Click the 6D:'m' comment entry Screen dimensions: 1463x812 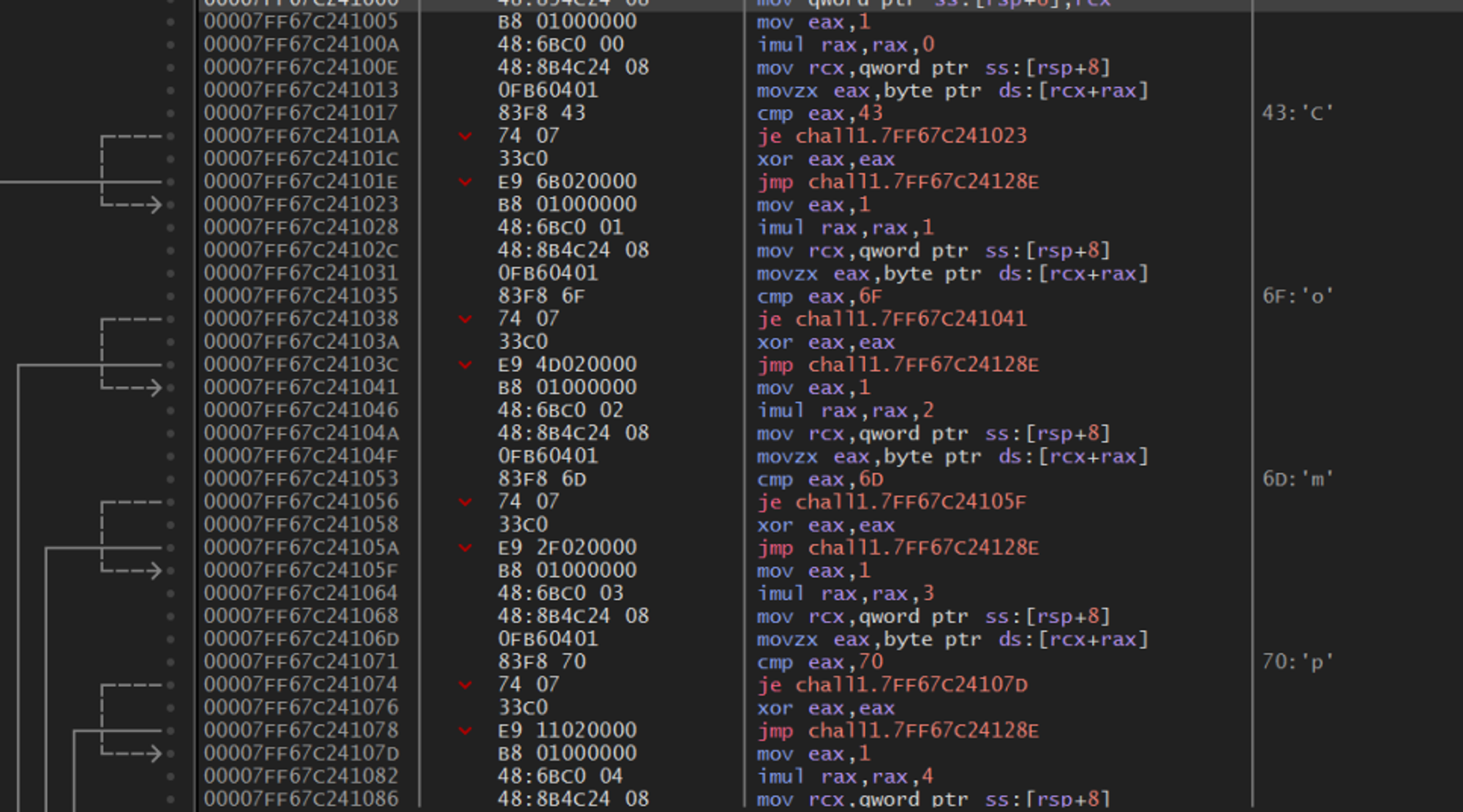1298,479
